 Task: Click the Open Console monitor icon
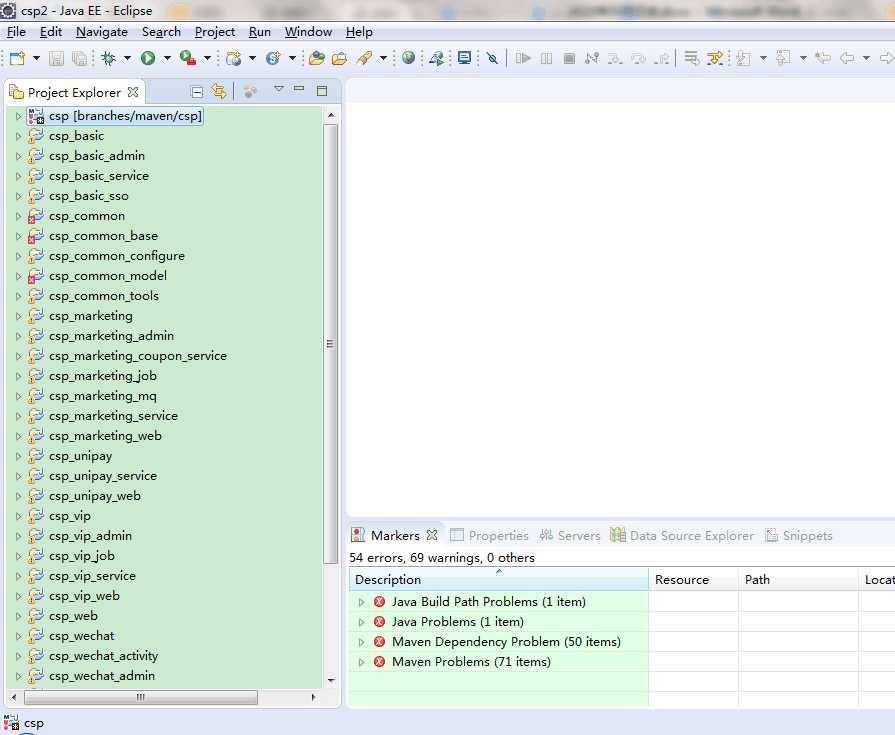(465, 58)
